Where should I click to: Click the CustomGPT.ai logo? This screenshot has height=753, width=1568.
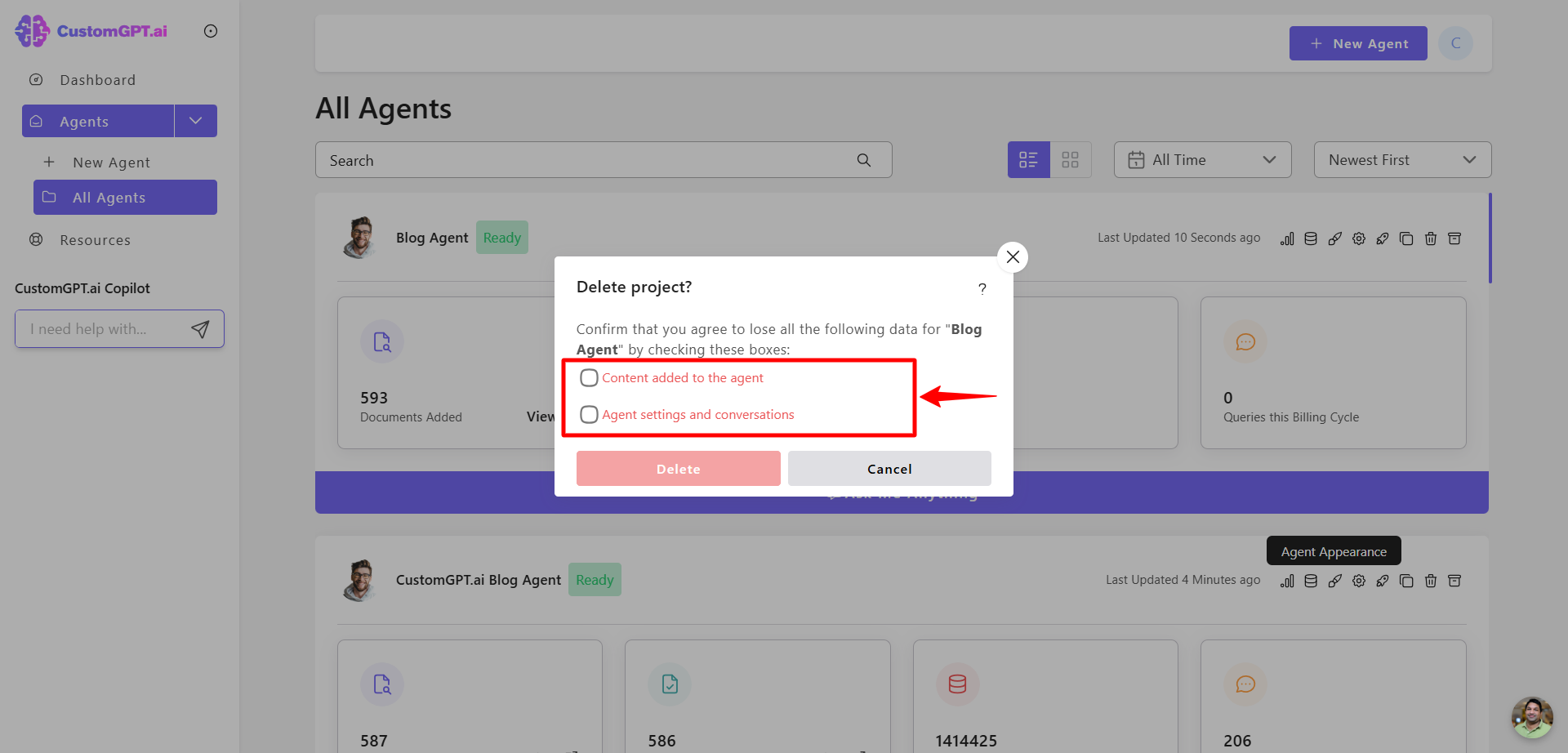pyautogui.click(x=91, y=31)
